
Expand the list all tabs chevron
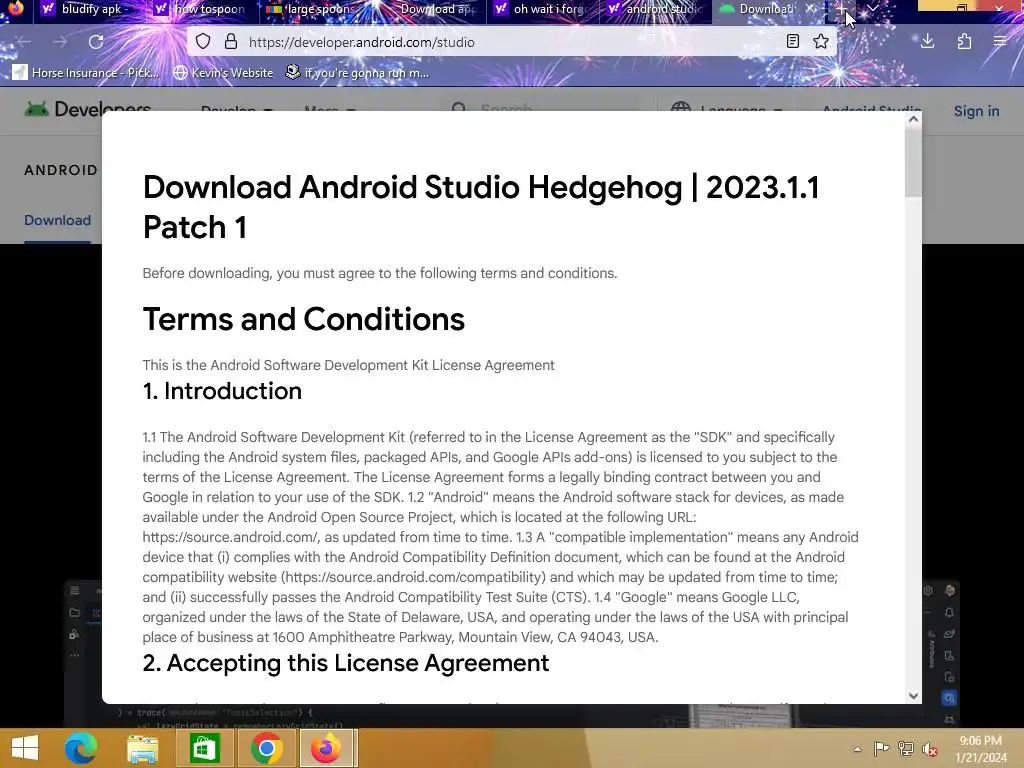pos(872,9)
